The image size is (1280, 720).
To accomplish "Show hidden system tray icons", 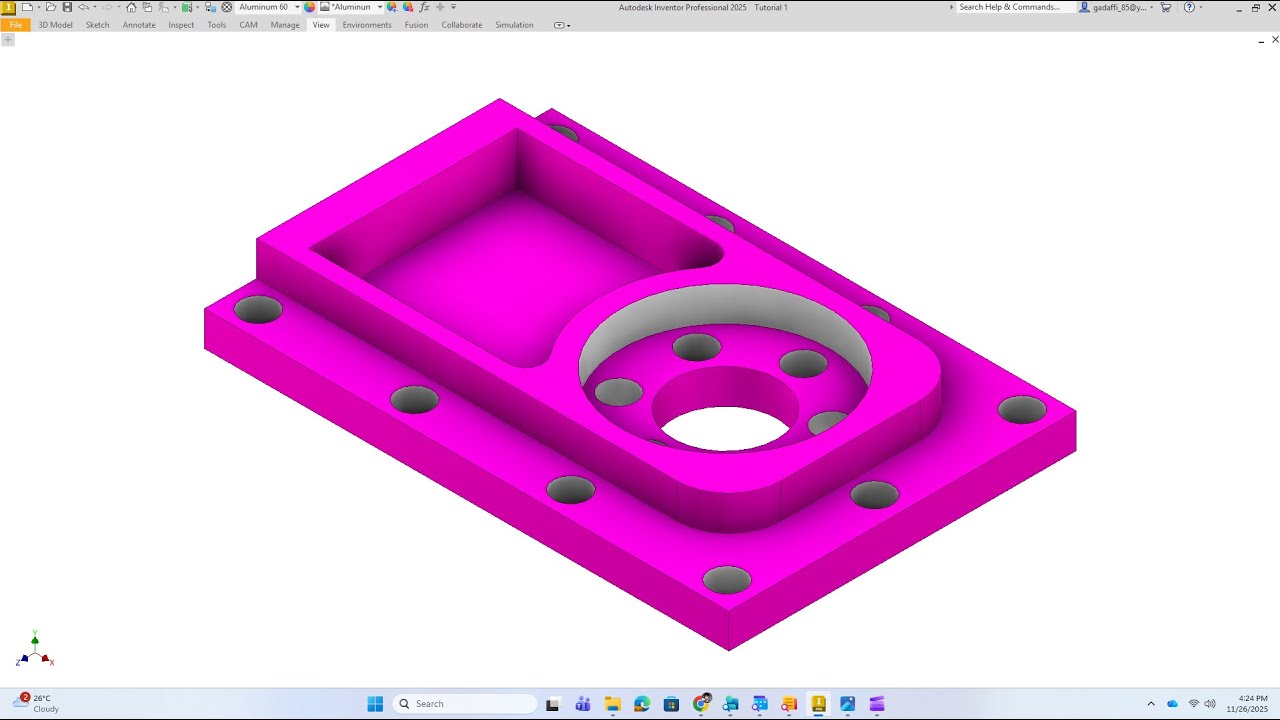I will (1151, 704).
